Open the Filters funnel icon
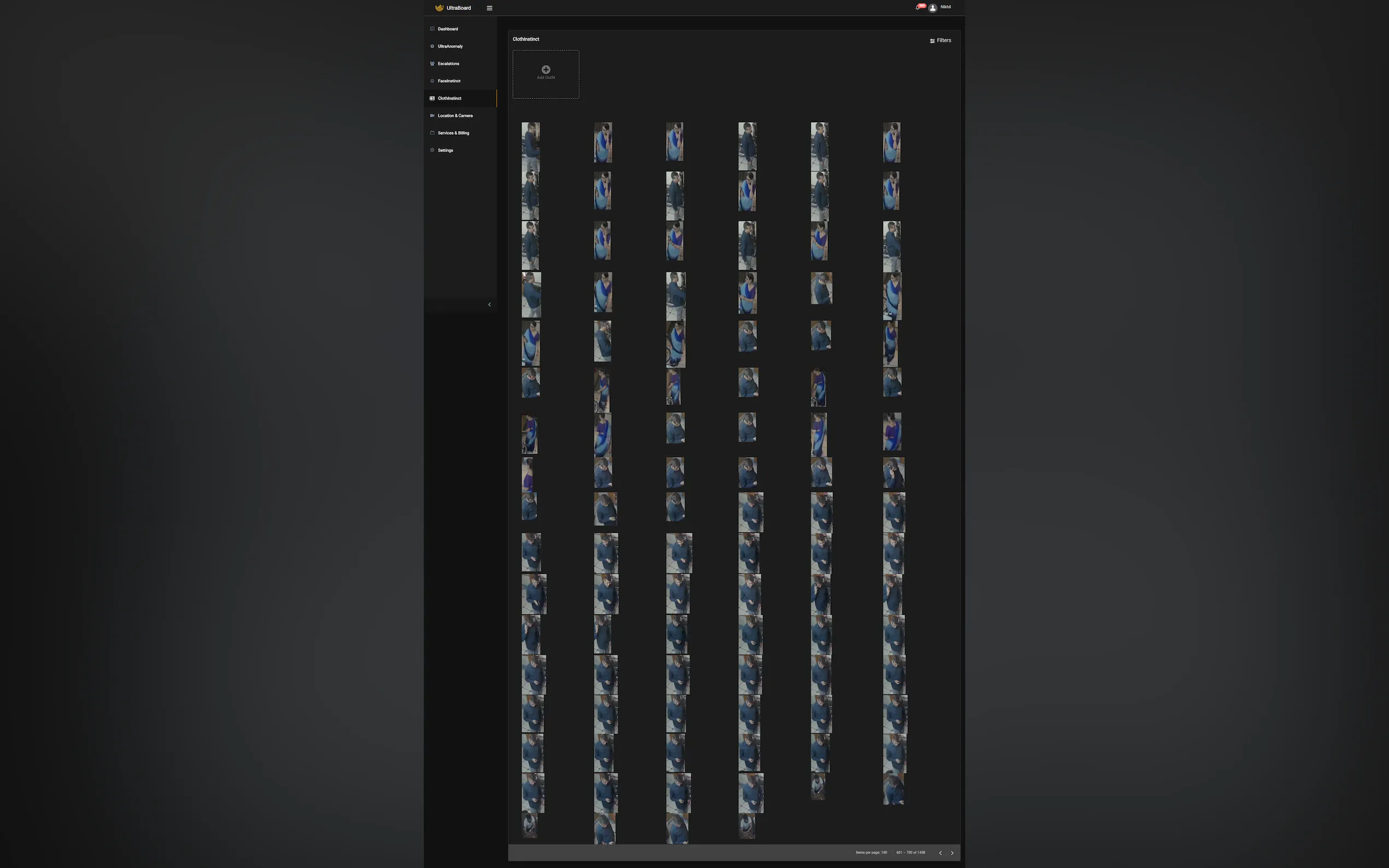1389x868 pixels. 932,40
